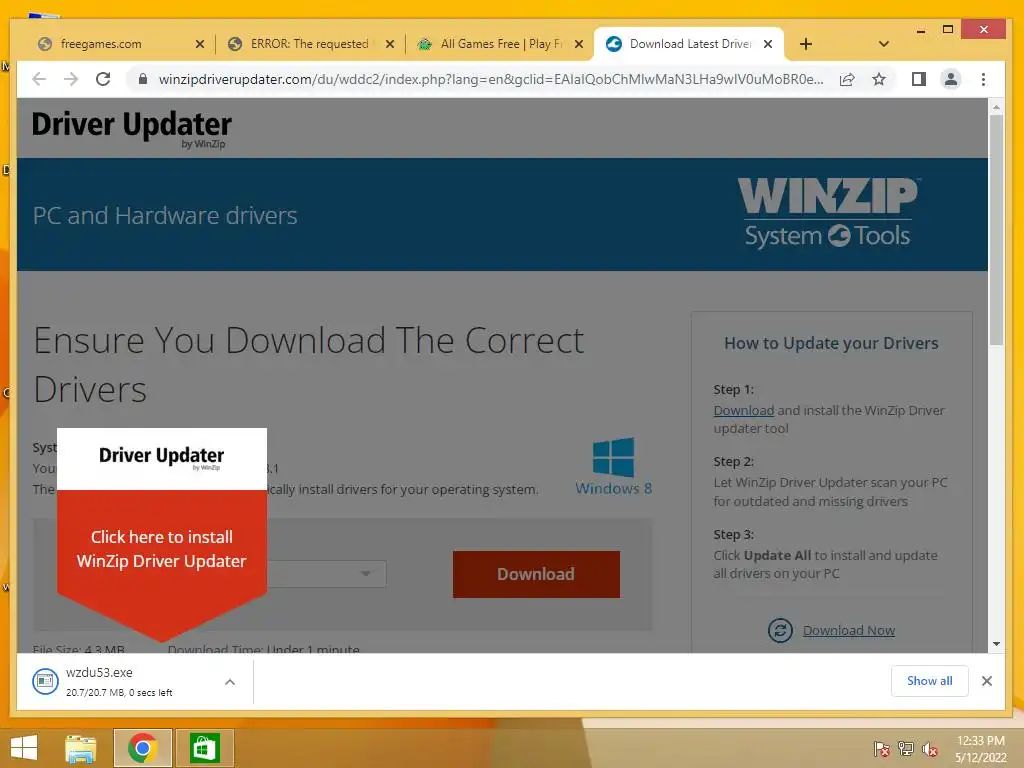The image size is (1024, 768).
Task: Open the Chrome profile avatar
Action: (x=951, y=80)
